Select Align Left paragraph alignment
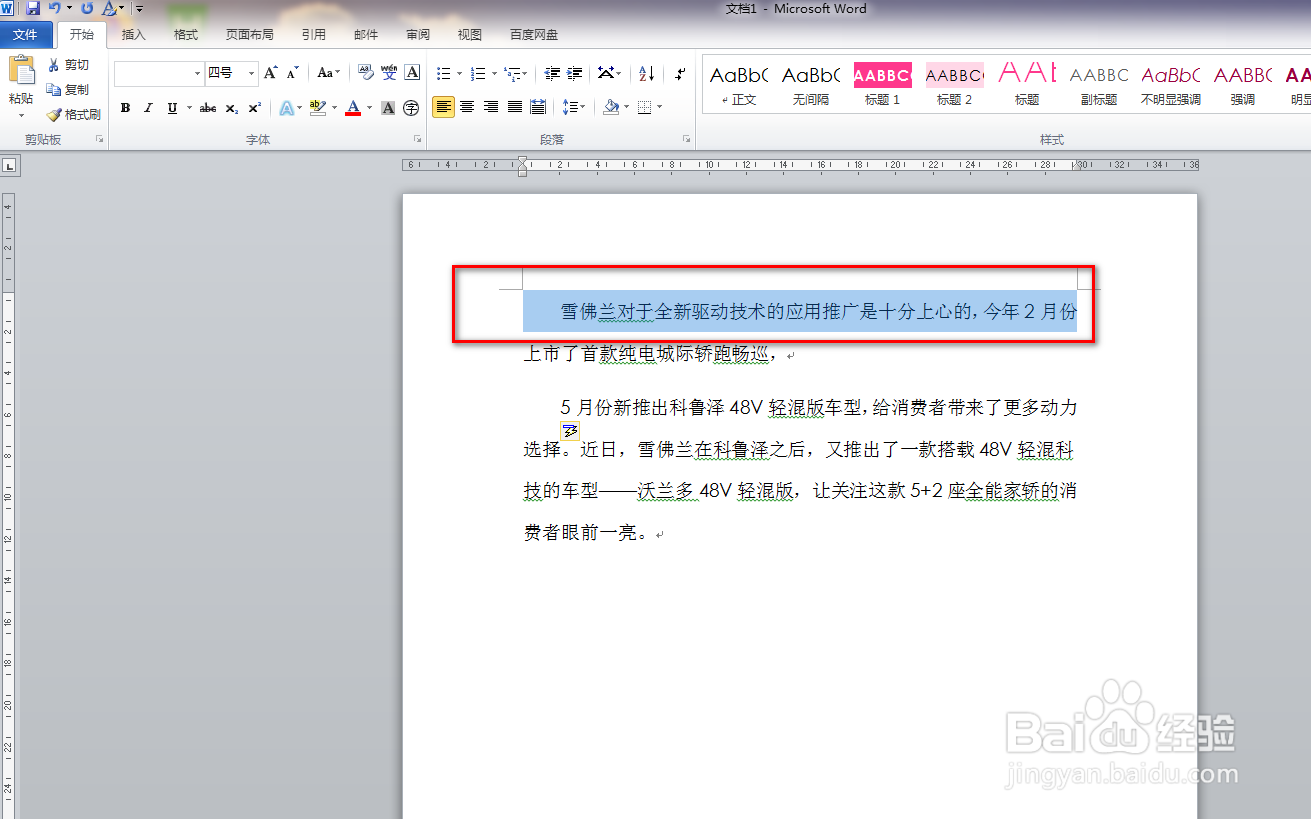1311x819 pixels. [443, 106]
